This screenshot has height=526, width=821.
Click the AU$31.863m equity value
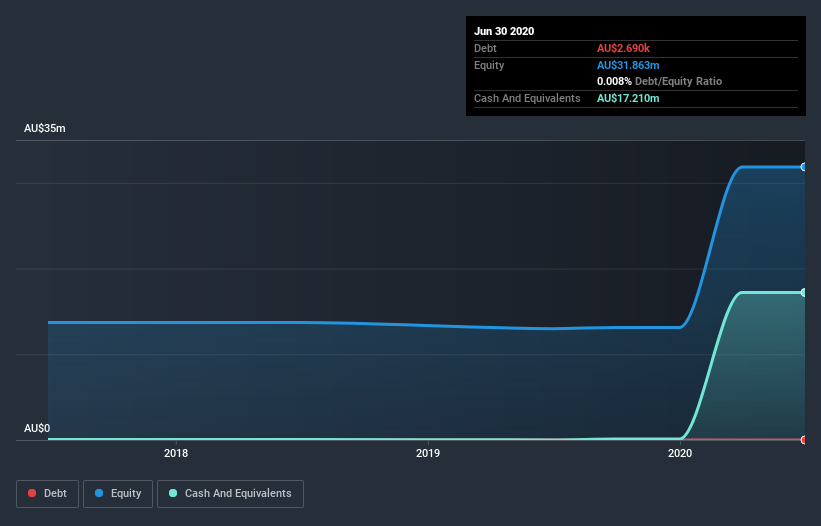coord(628,65)
